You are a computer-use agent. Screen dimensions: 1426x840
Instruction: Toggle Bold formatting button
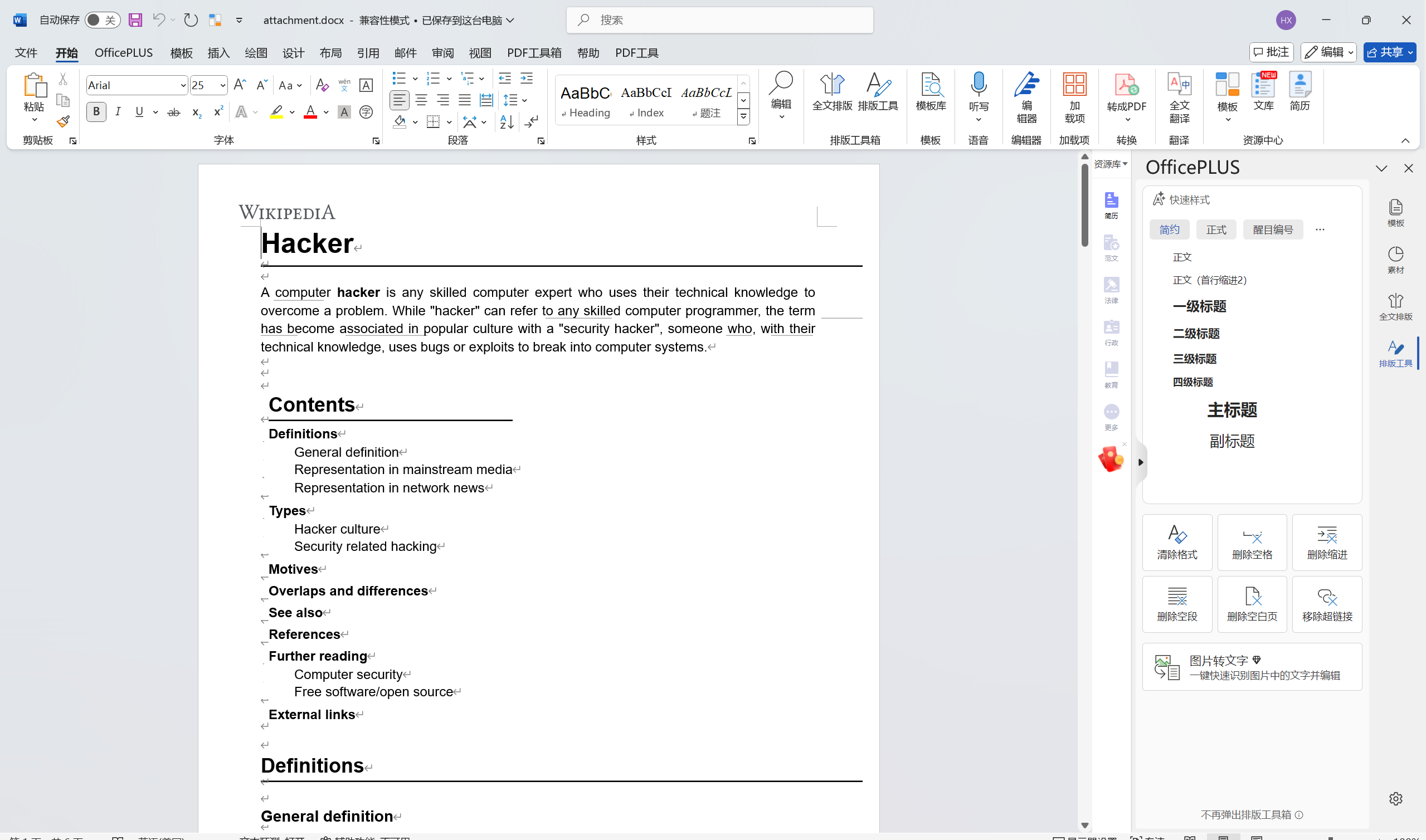[x=96, y=112]
